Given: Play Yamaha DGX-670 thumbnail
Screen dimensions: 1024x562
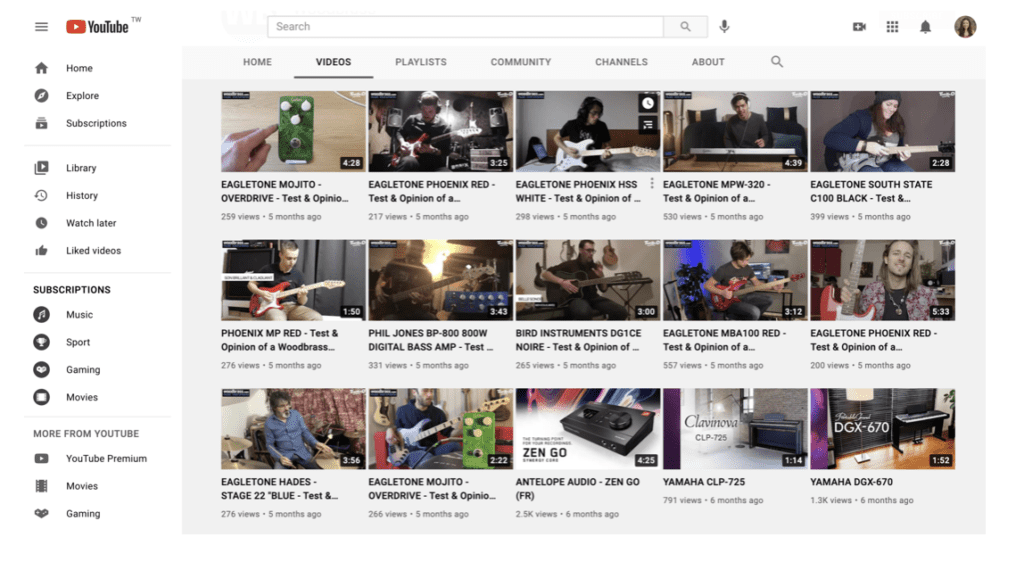Looking at the screenshot, I should click(x=882, y=429).
